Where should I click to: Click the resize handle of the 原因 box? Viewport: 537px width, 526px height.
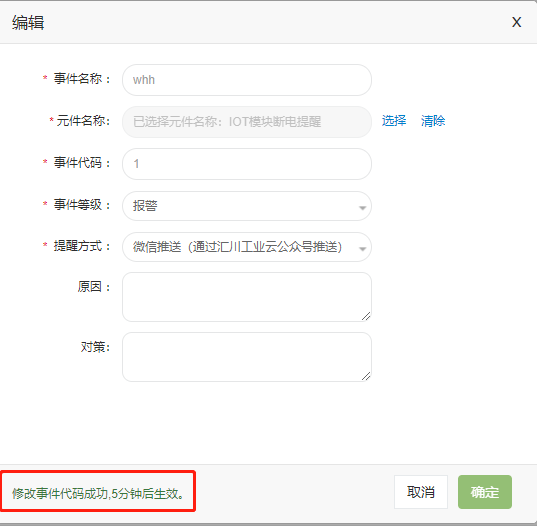click(366, 316)
